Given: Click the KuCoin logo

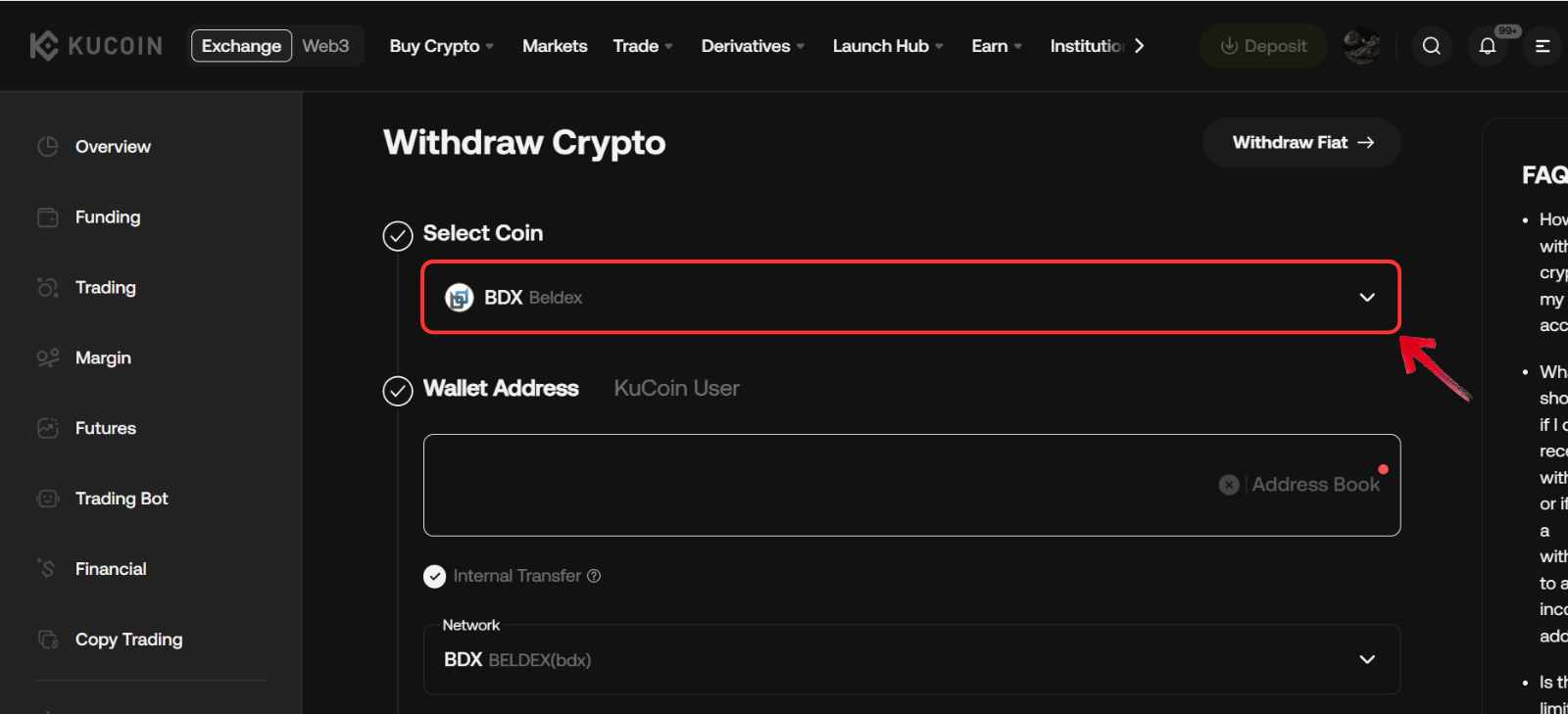Looking at the screenshot, I should [93, 44].
